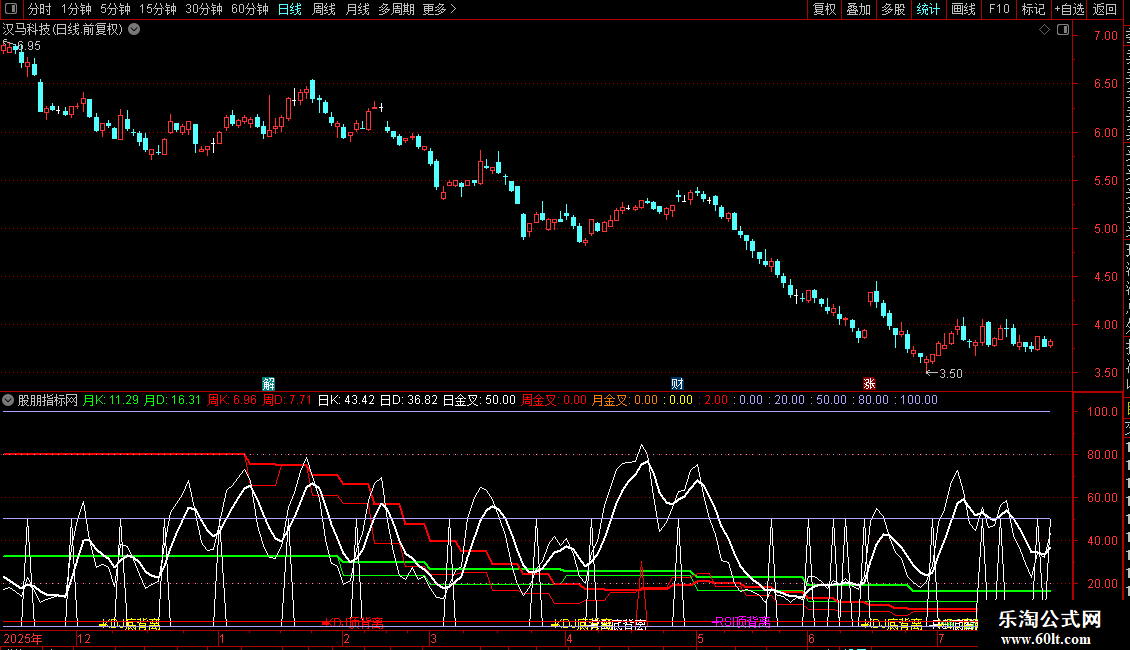Click the 财 financial marker icon
This screenshot has height=650, width=1130.
click(677, 383)
